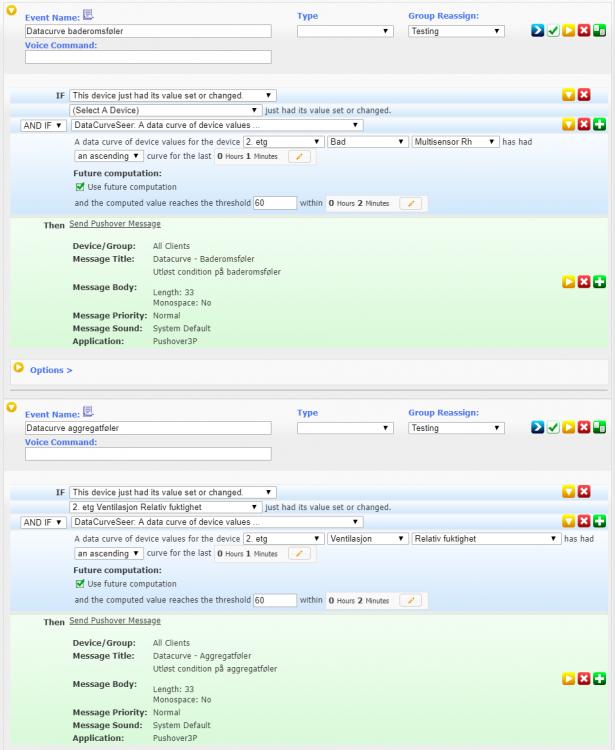Screen dimensions: 615x750
Task: Delete AND IF condition in aggregatføler event
Action: (x=584, y=521)
